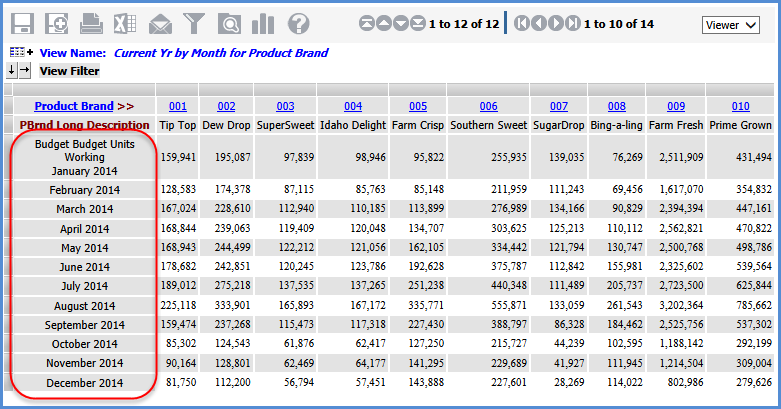Image resolution: width=781 pixels, height=409 pixels.
Task: Open the Viewer mode dropdown
Action: (x=735, y=24)
